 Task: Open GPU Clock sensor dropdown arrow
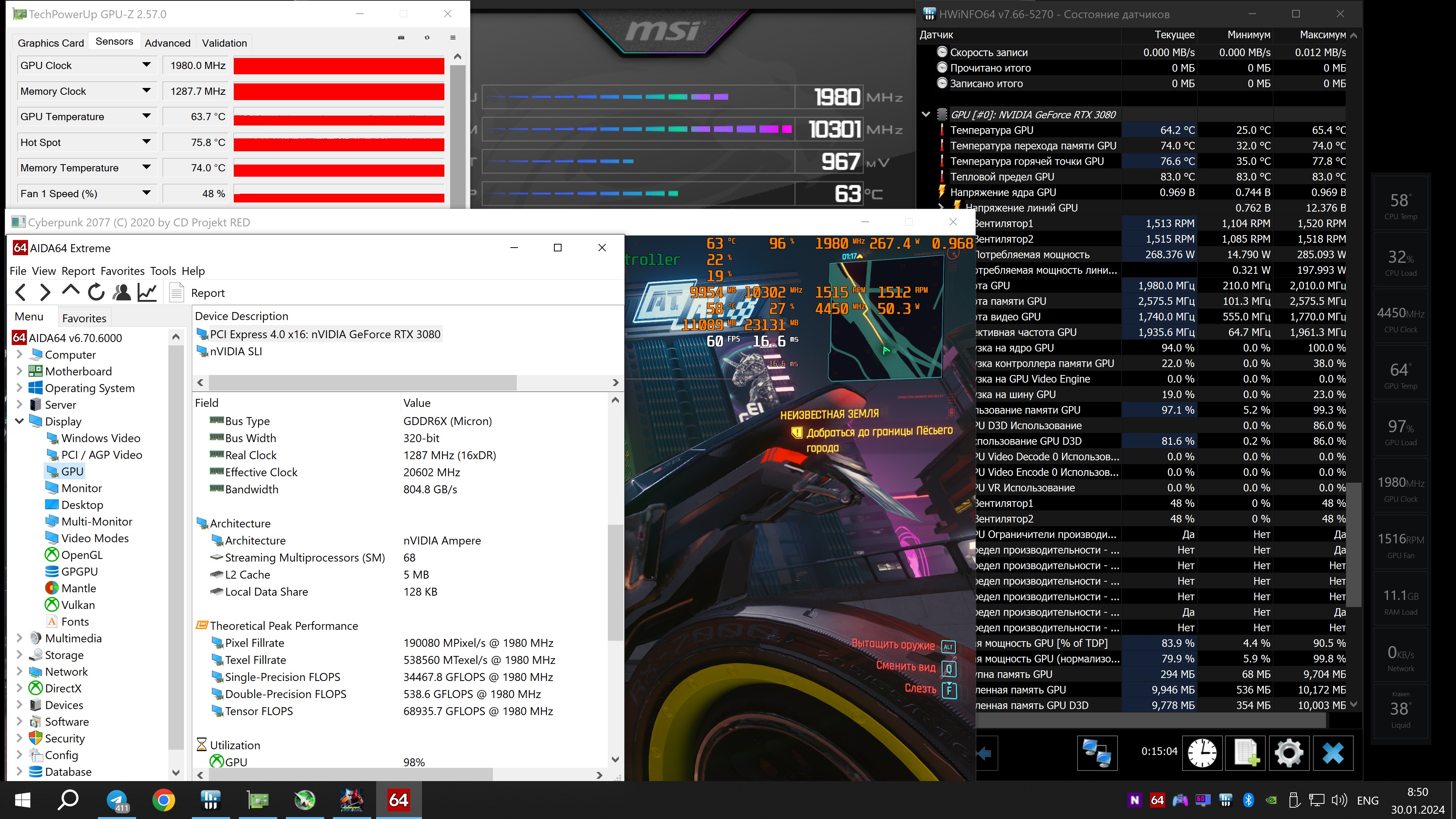(146, 65)
